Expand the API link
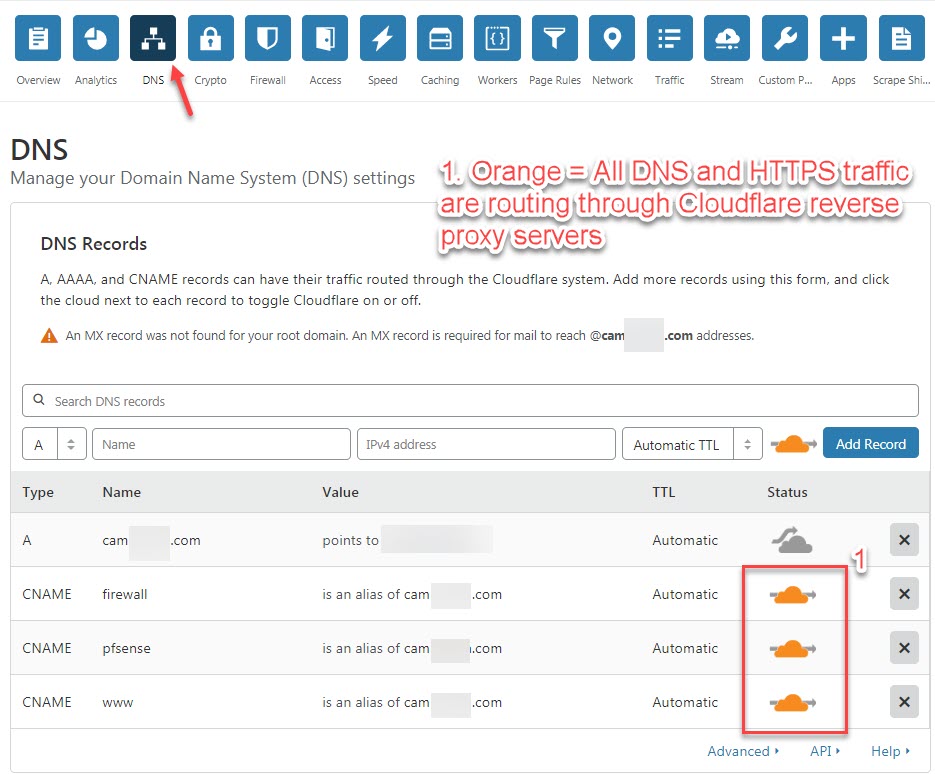The width and height of the screenshot is (935, 774). tap(825, 751)
